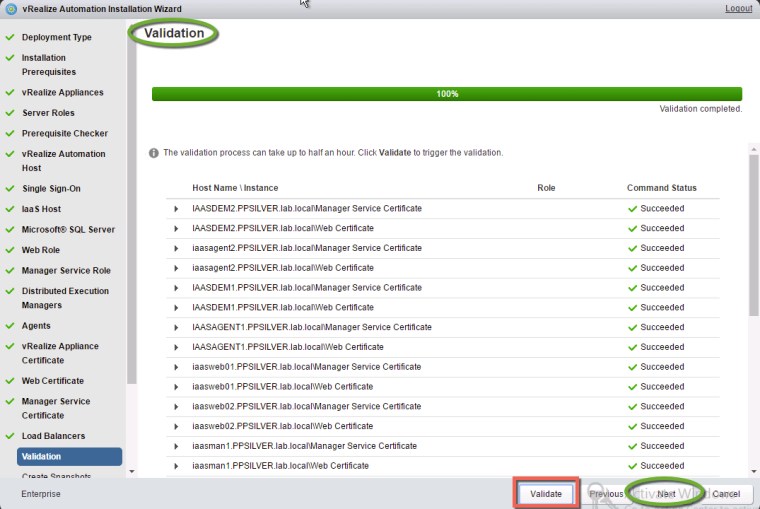Click the Command Status column header
The height and width of the screenshot is (509, 760).
(662, 188)
